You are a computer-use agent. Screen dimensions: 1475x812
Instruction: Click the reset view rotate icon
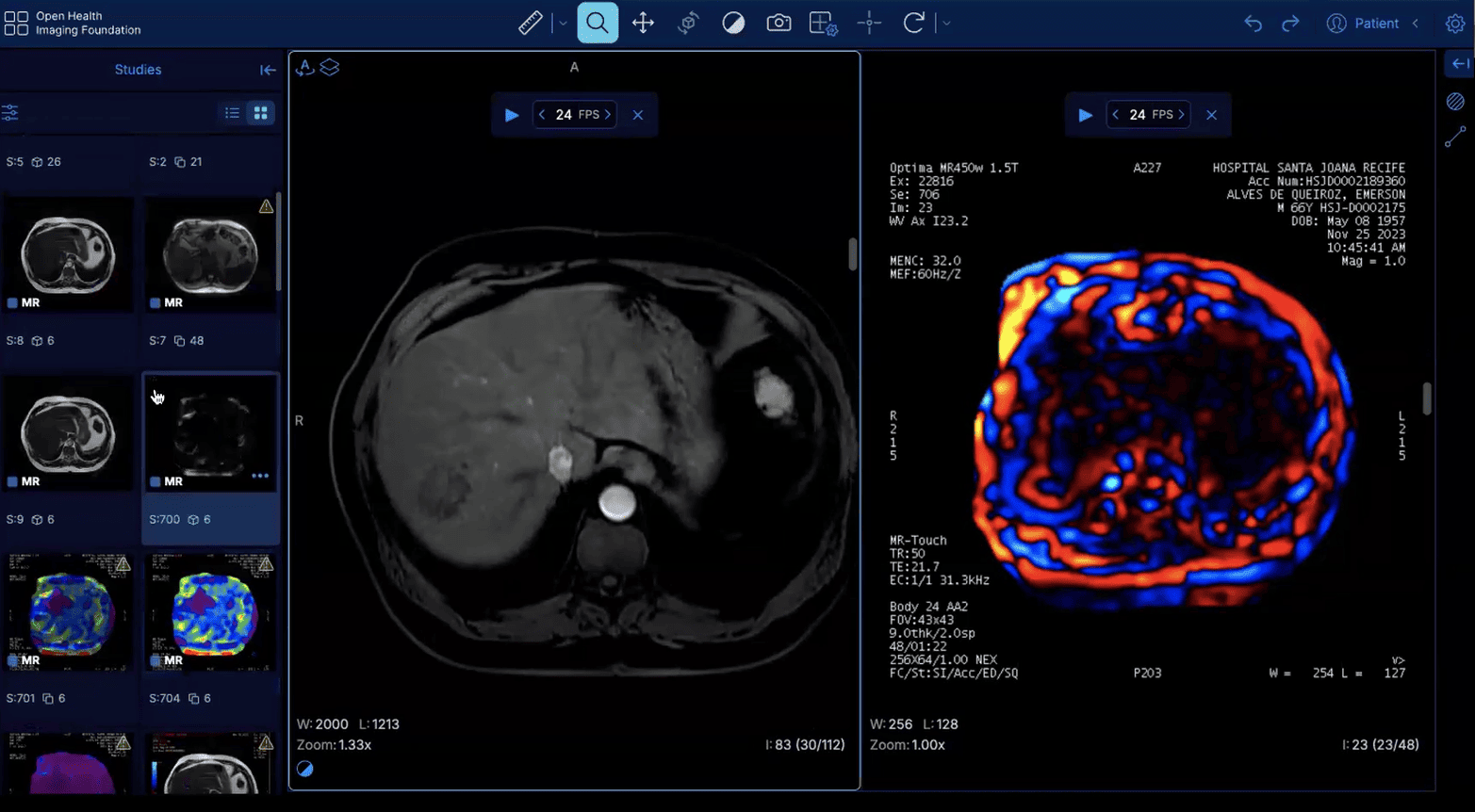[x=913, y=23]
